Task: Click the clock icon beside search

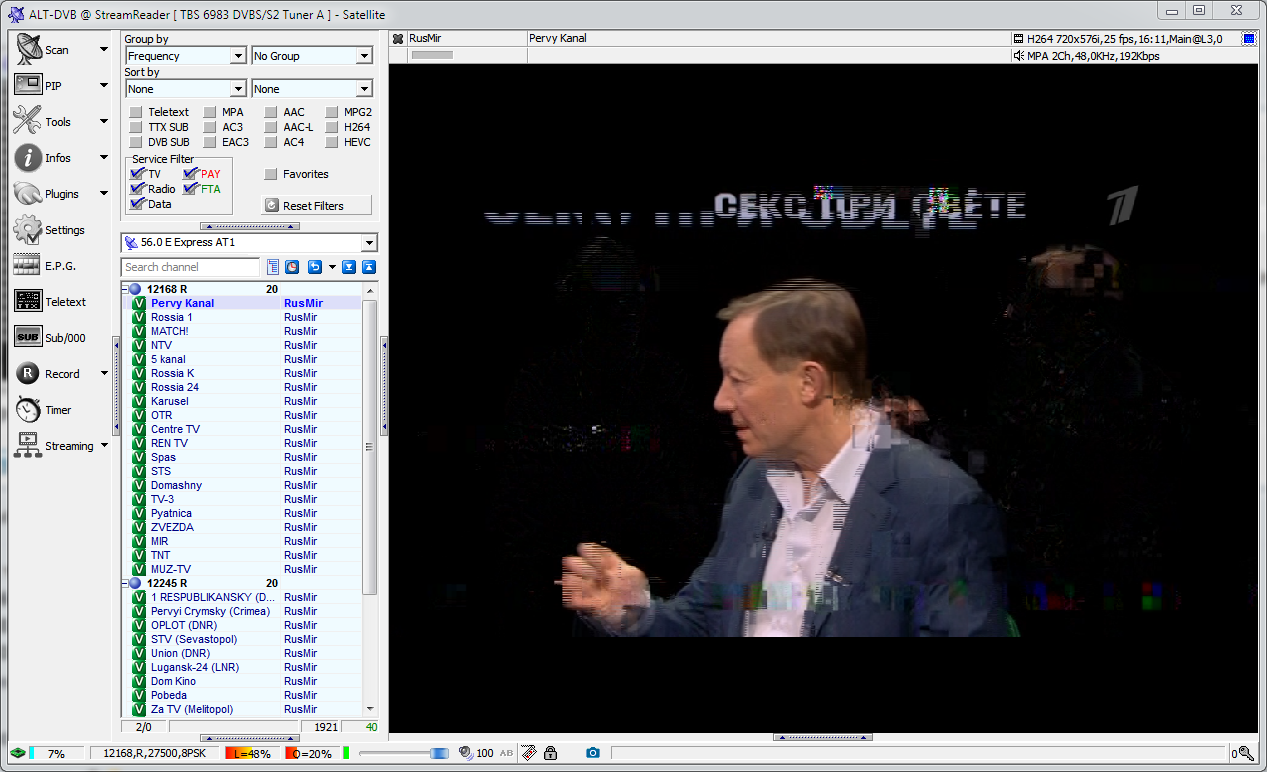Action: coord(291,267)
